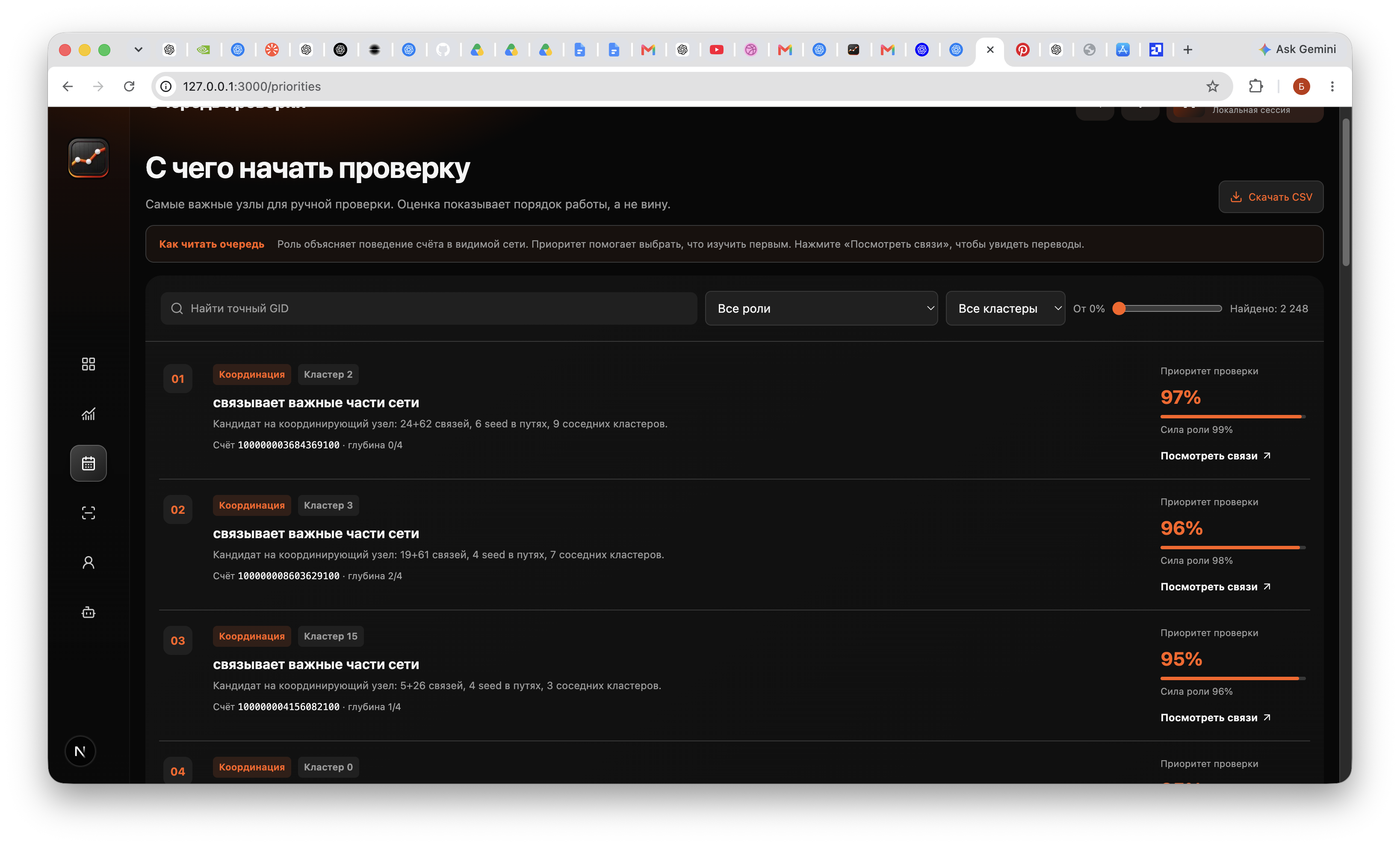Open the new tab plus button
Viewport: 1400px width, 847px height.
click(1187, 50)
